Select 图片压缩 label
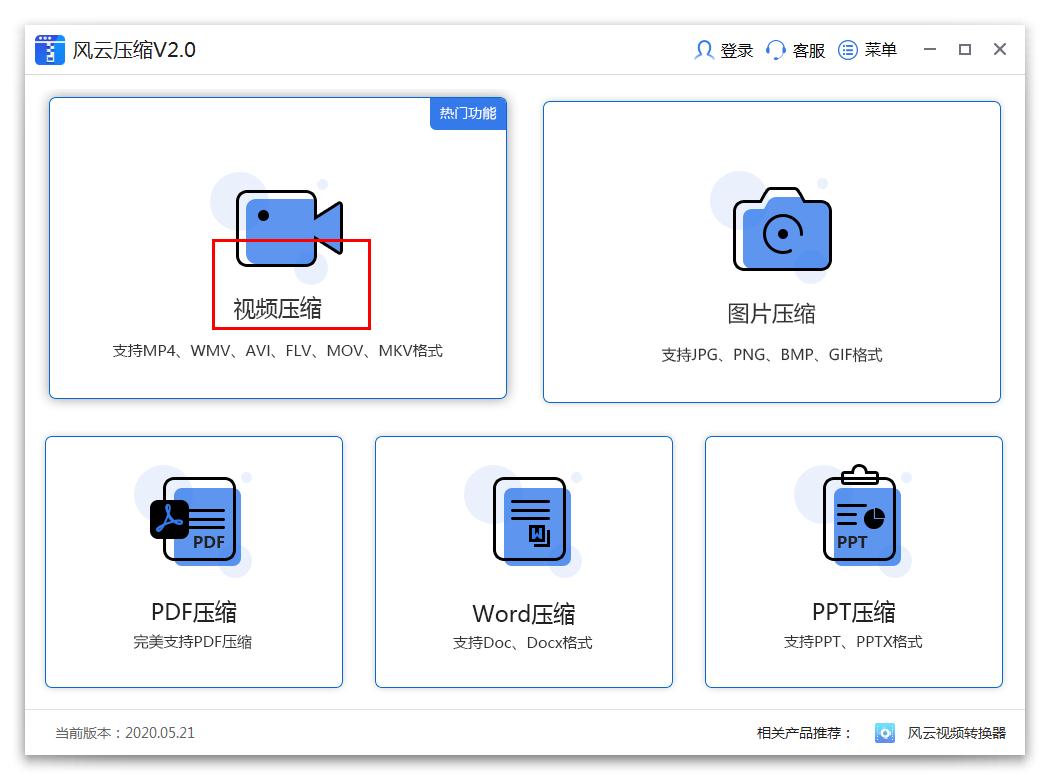 point(771,313)
